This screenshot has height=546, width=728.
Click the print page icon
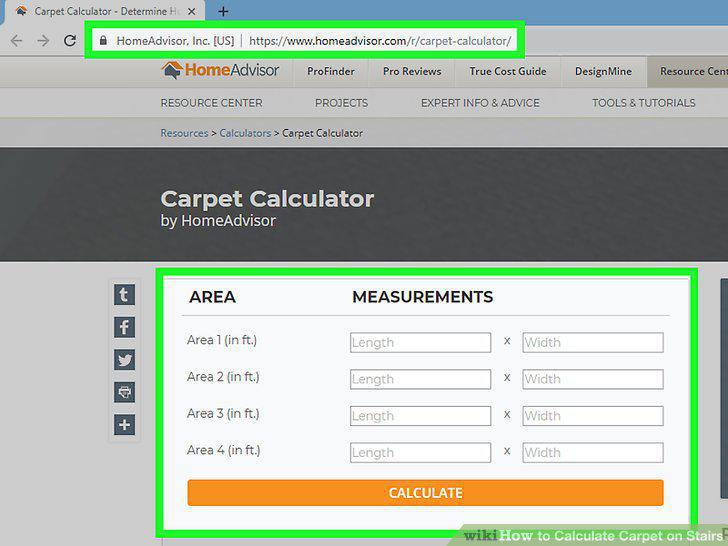point(124,392)
